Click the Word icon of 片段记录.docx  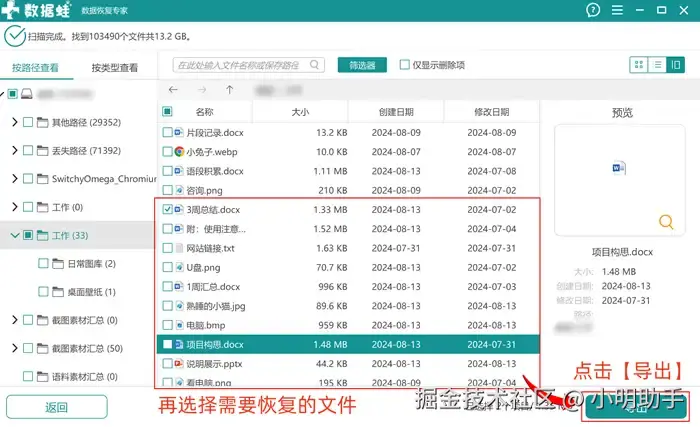point(179,132)
